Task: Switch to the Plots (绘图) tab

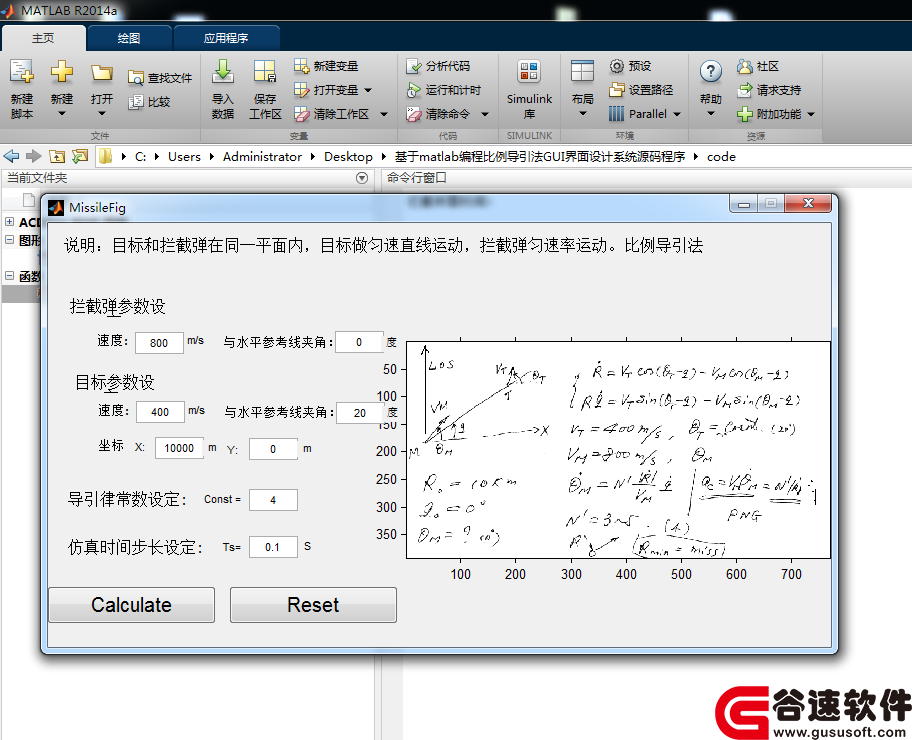Action: [129, 38]
